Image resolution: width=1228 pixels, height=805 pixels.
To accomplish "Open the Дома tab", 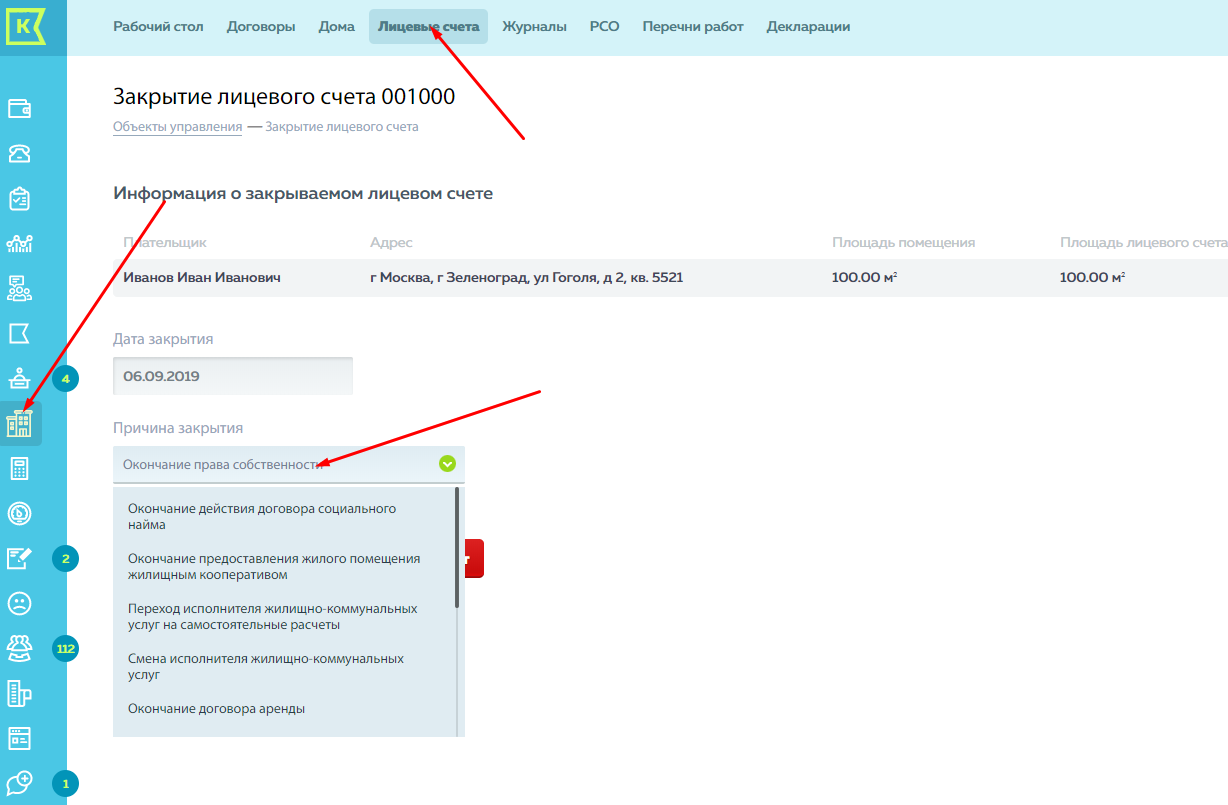I will [337, 27].
